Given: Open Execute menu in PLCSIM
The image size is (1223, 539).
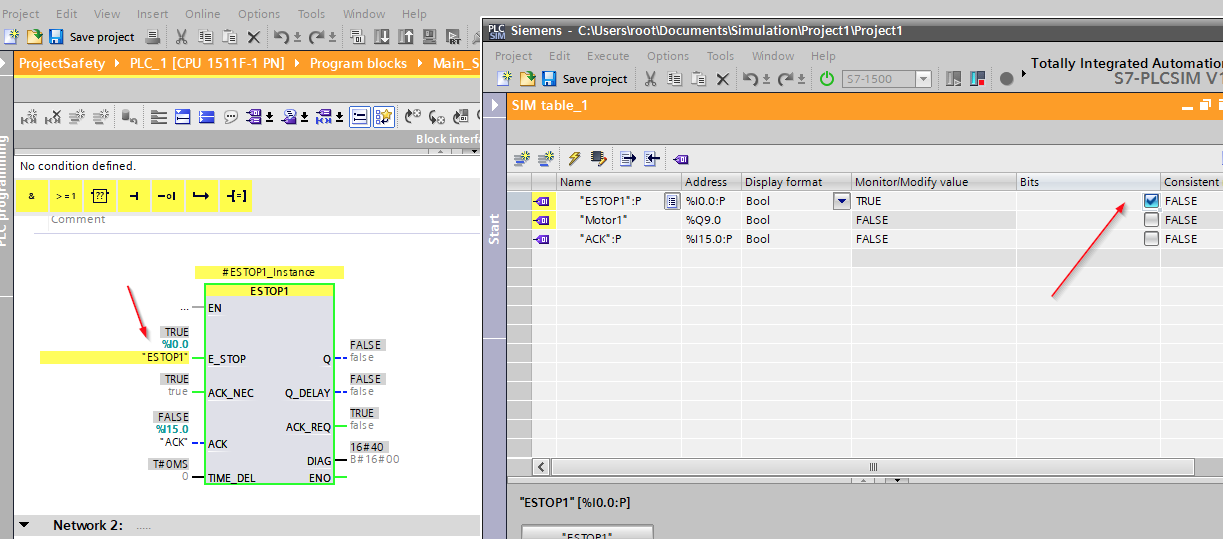Looking at the screenshot, I should (x=608, y=56).
